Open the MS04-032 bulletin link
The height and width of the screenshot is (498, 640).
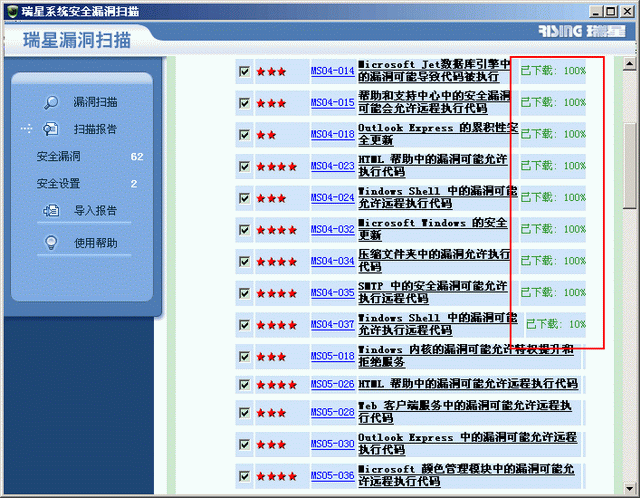pyautogui.click(x=333, y=229)
